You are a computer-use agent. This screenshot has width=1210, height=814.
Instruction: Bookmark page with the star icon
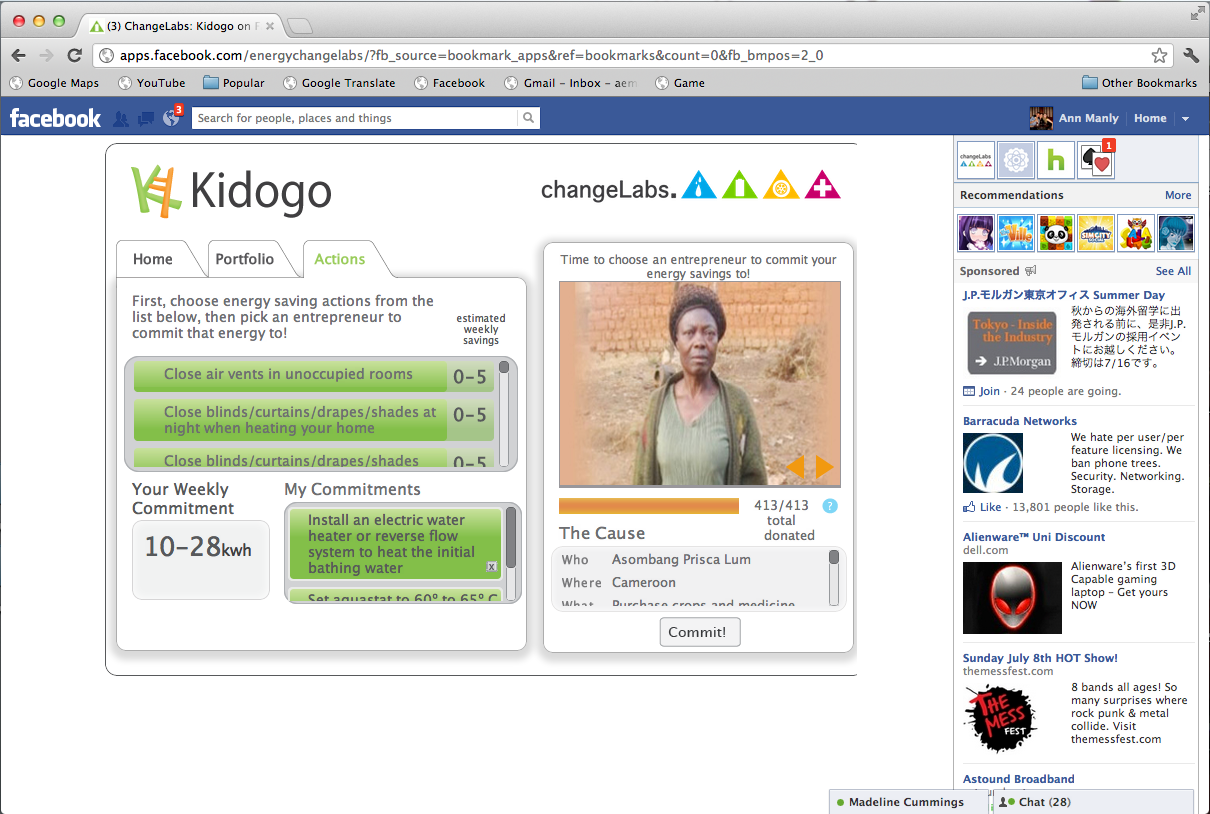click(1159, 55)
